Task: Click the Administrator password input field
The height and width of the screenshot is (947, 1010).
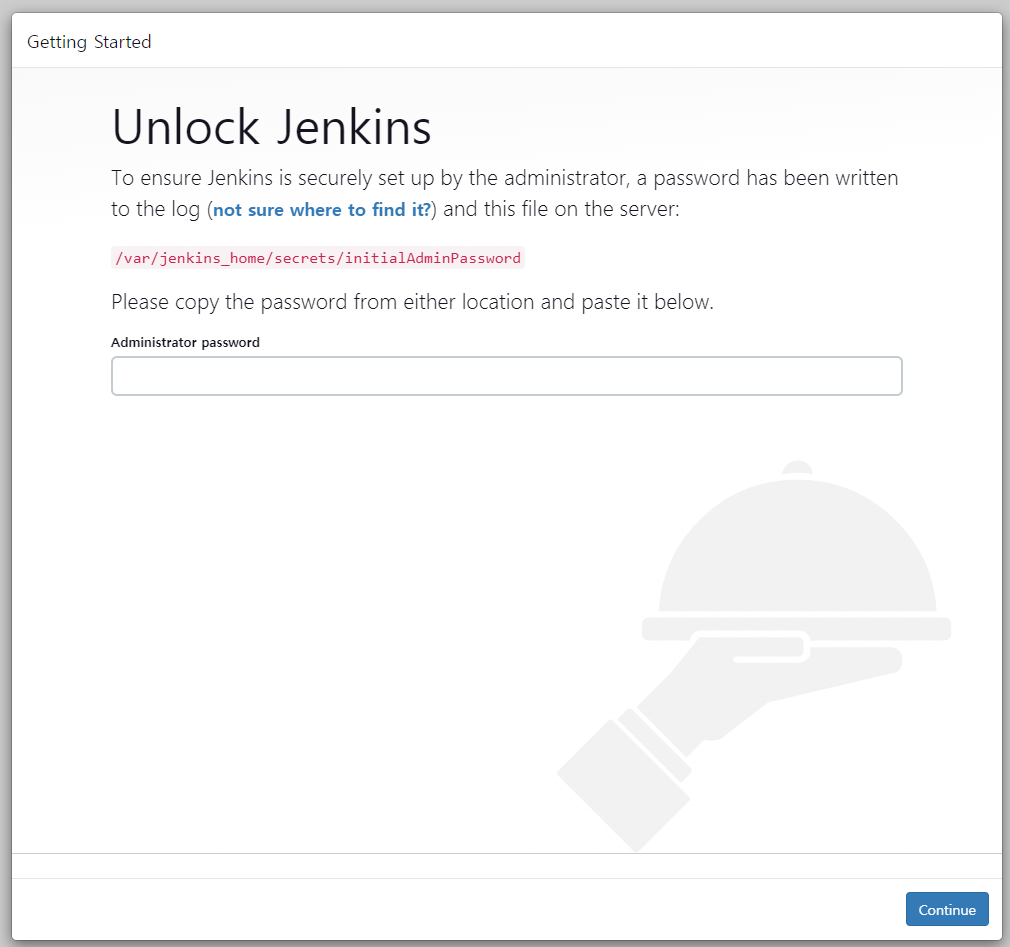Action: point(506,376)
